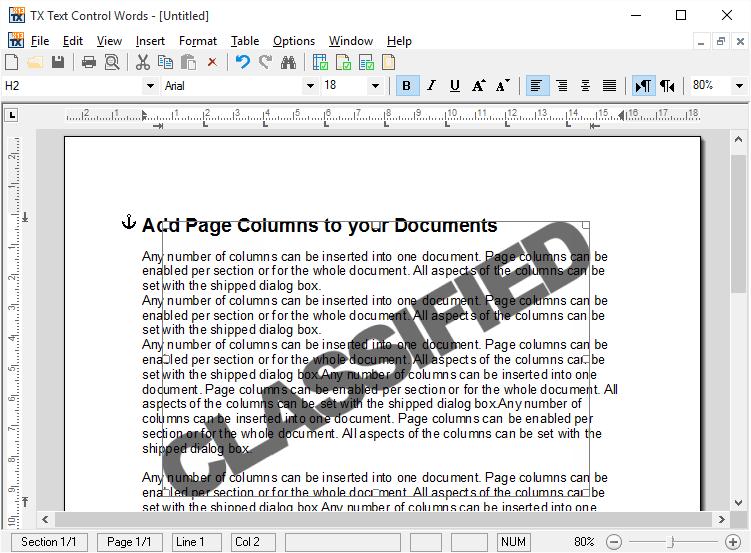Click the Col 2 status field
The image size is (751, 553).
coord(253,542)
